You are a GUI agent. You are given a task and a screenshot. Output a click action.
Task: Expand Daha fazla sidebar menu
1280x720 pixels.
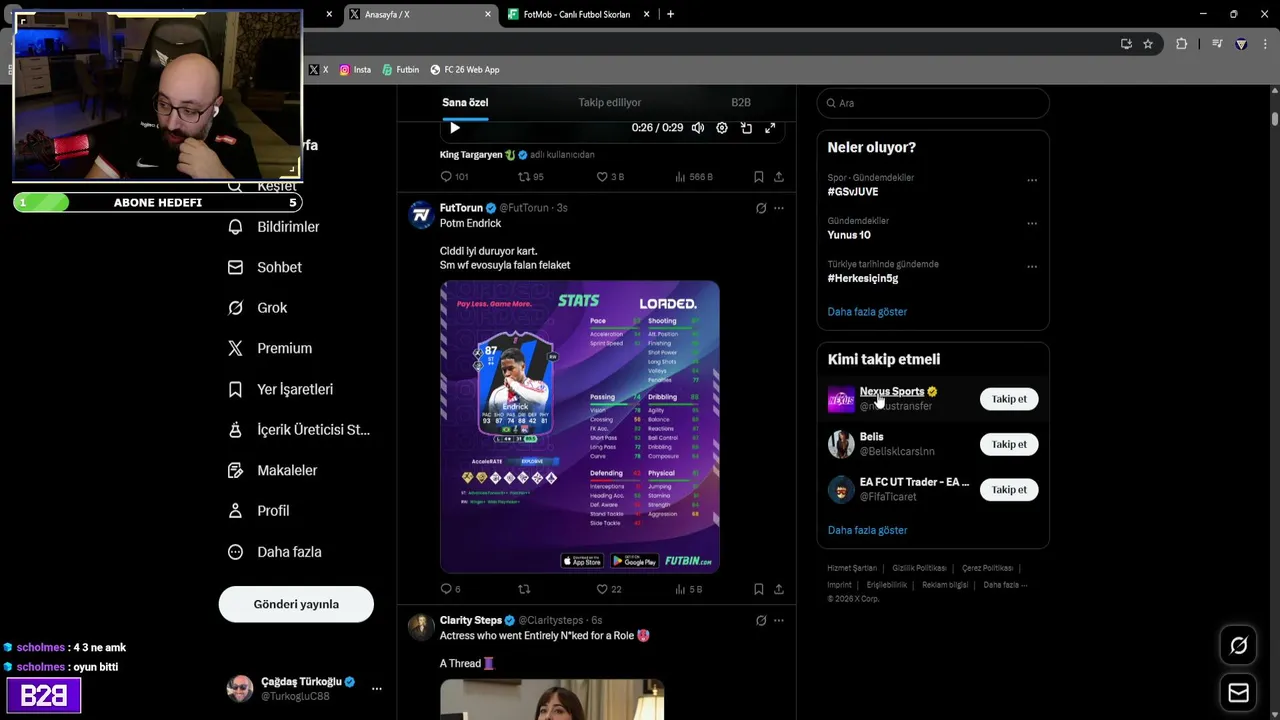click(274, 552)
